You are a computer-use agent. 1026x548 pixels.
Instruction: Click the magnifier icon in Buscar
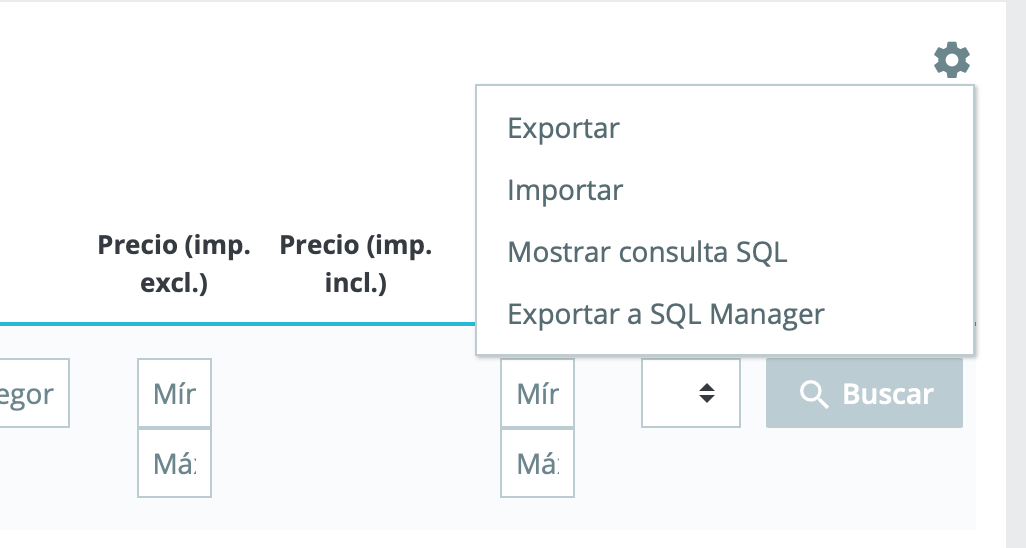pyautogui.click(x=813, y=394)
